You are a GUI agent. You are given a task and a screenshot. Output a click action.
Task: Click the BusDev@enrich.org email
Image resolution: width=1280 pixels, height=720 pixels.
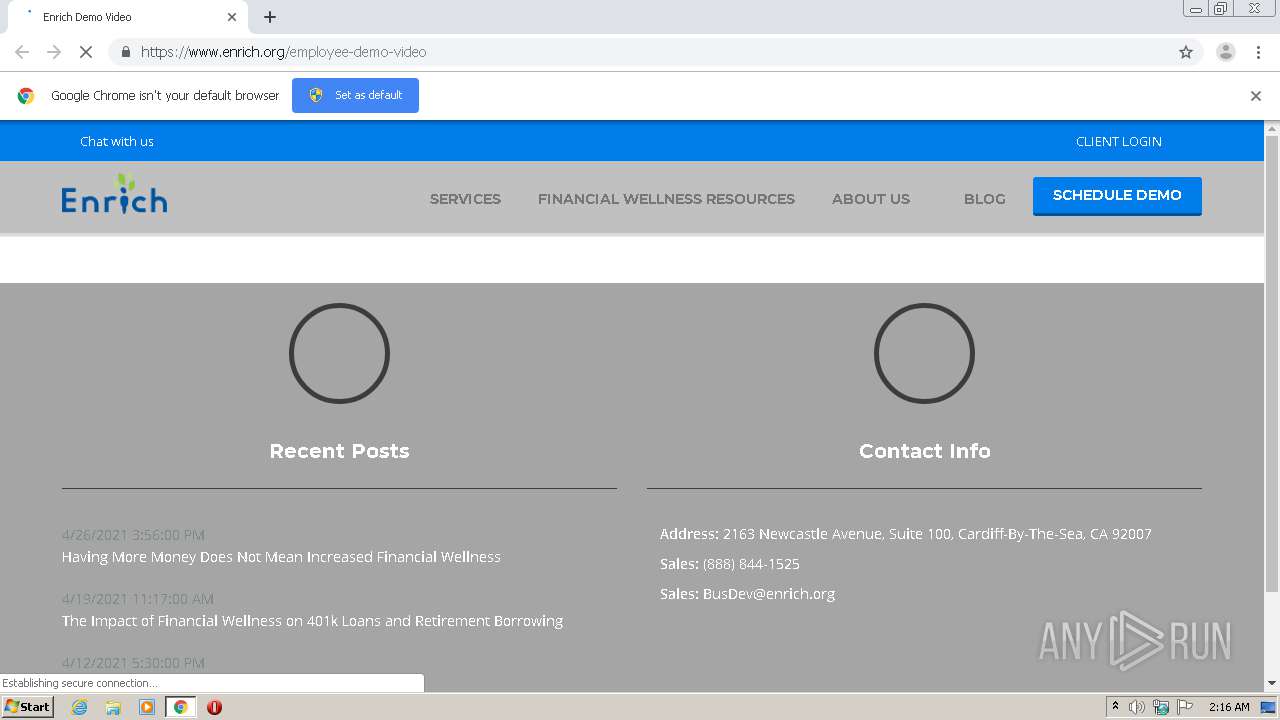pyautogui.click(x=769, y=594)
